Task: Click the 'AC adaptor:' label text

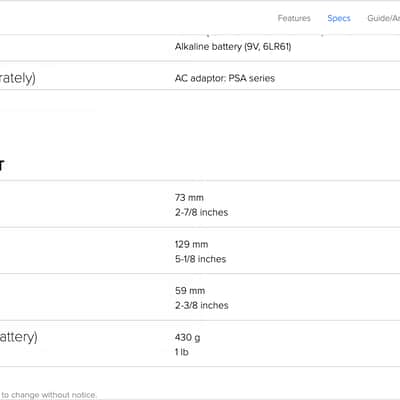Action: click(200, 78)
